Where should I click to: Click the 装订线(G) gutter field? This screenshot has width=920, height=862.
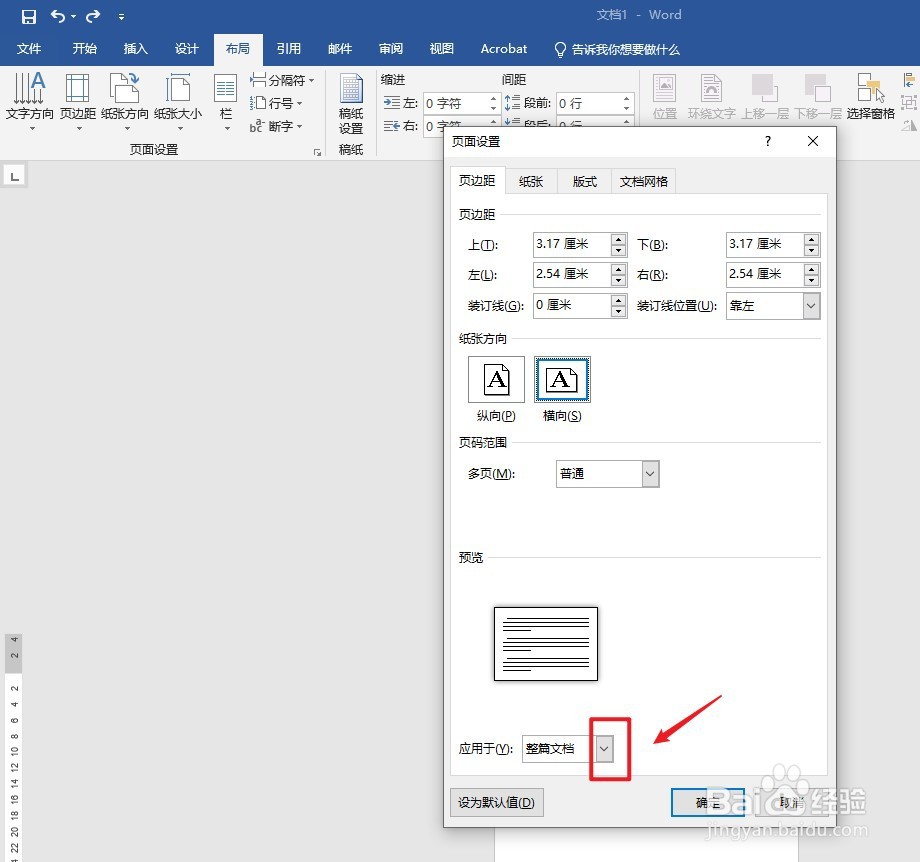[572, 305]
